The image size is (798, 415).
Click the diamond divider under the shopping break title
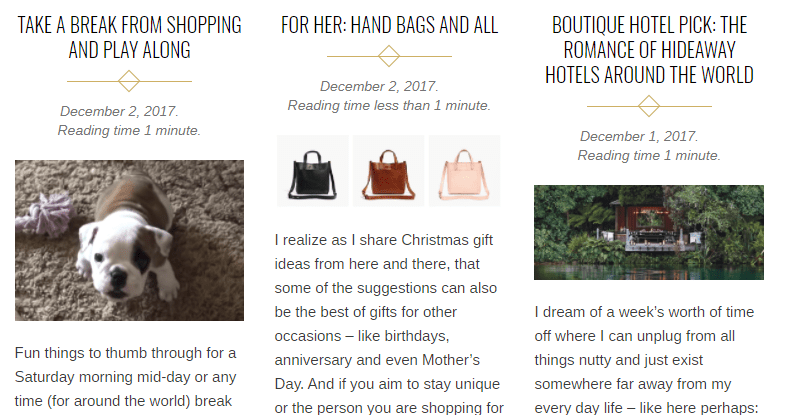[129, 81]
